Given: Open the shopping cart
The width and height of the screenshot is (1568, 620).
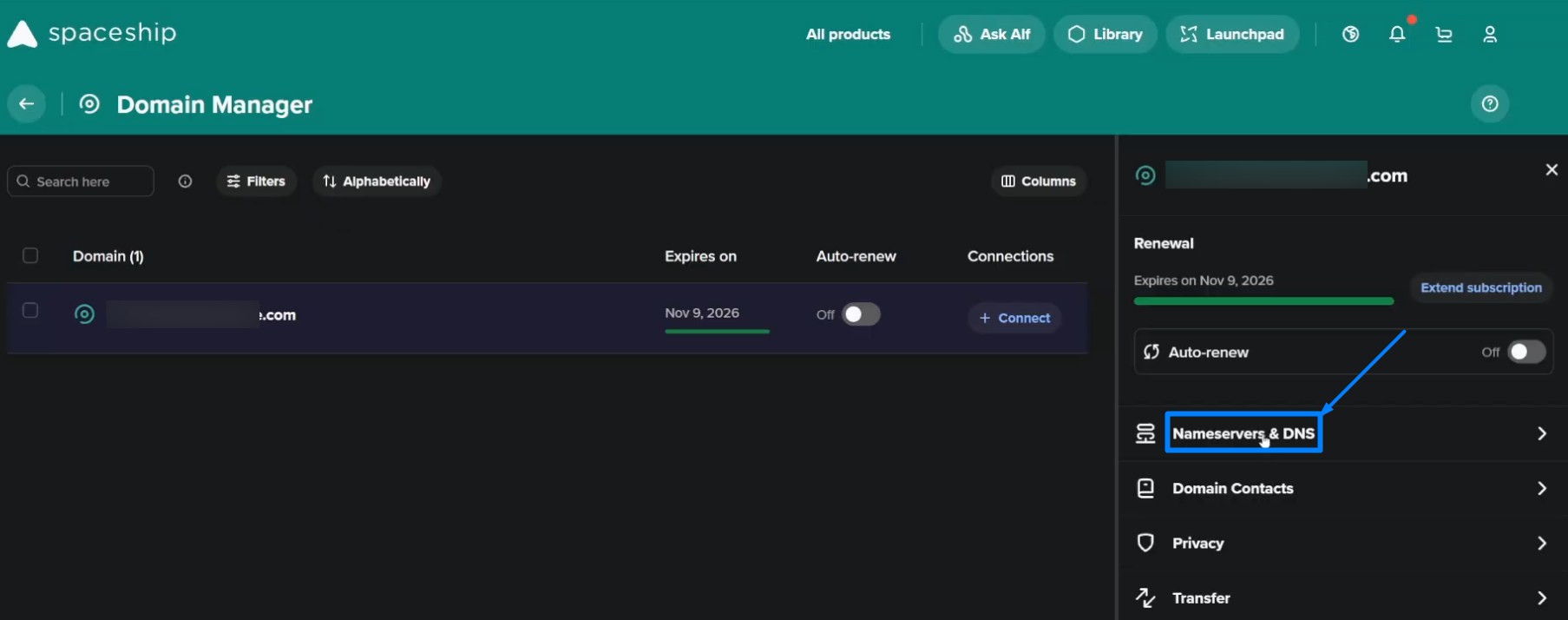Looking at the screenshot, I should pos(1444,35).
